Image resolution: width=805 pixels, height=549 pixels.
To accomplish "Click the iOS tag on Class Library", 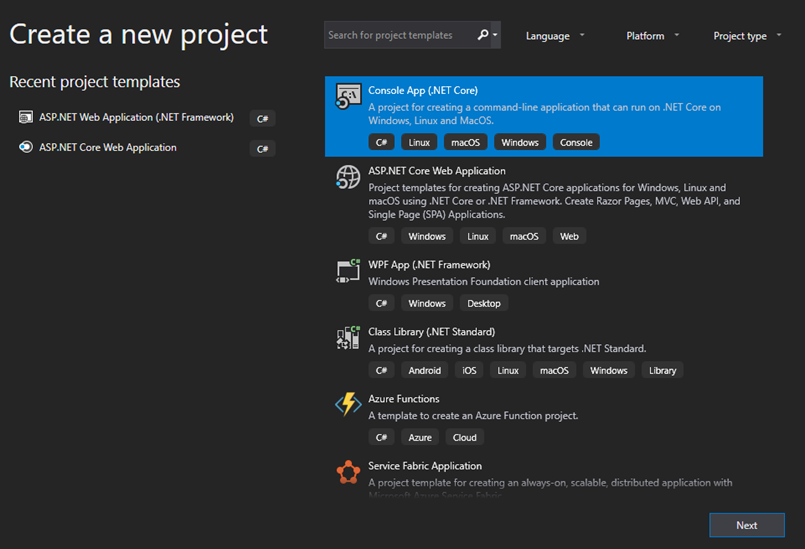I will pyautogui.click(x=469, y=370).
